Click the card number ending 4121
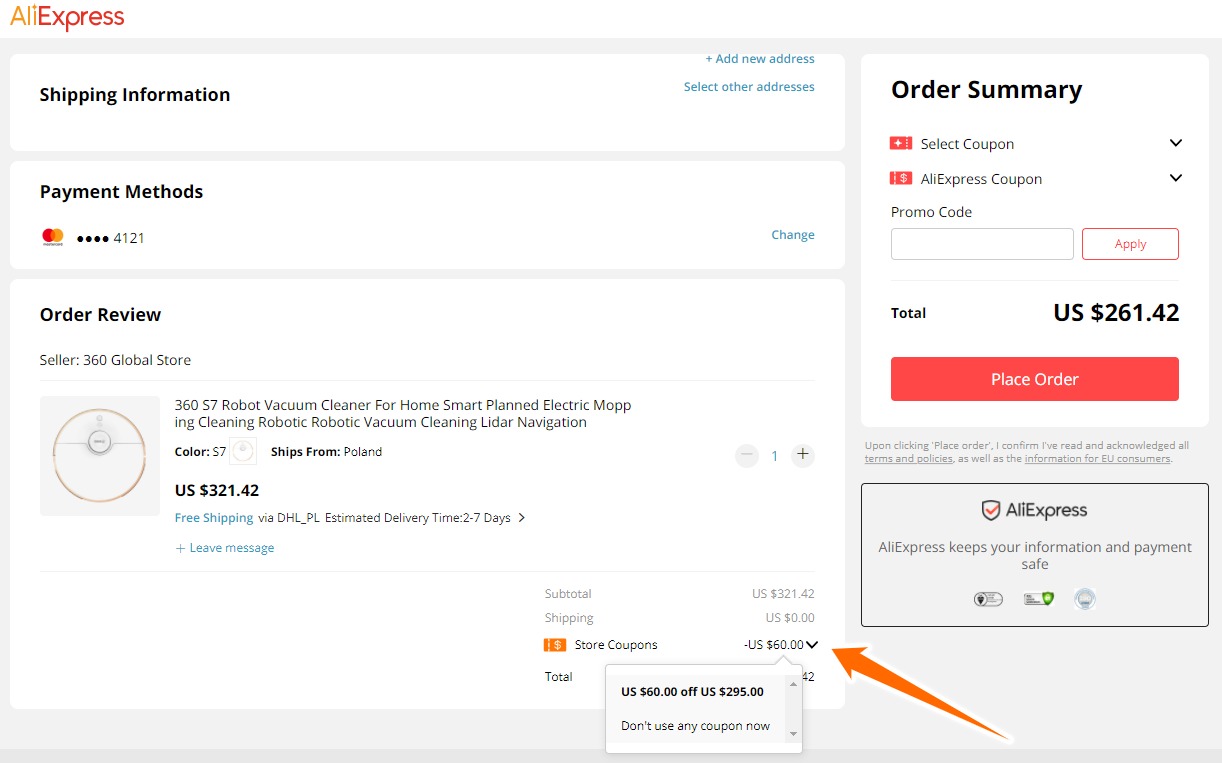The image size is (1222, 763). pos(111,238)
